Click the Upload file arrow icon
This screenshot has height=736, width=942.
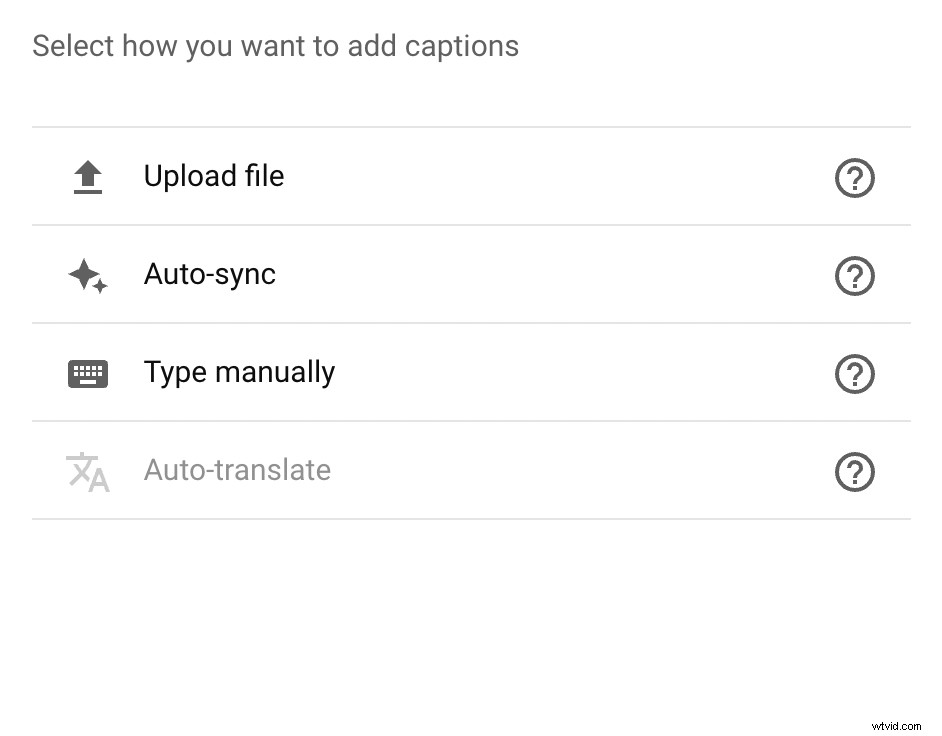pyautogui.click(x=87, y=176)
